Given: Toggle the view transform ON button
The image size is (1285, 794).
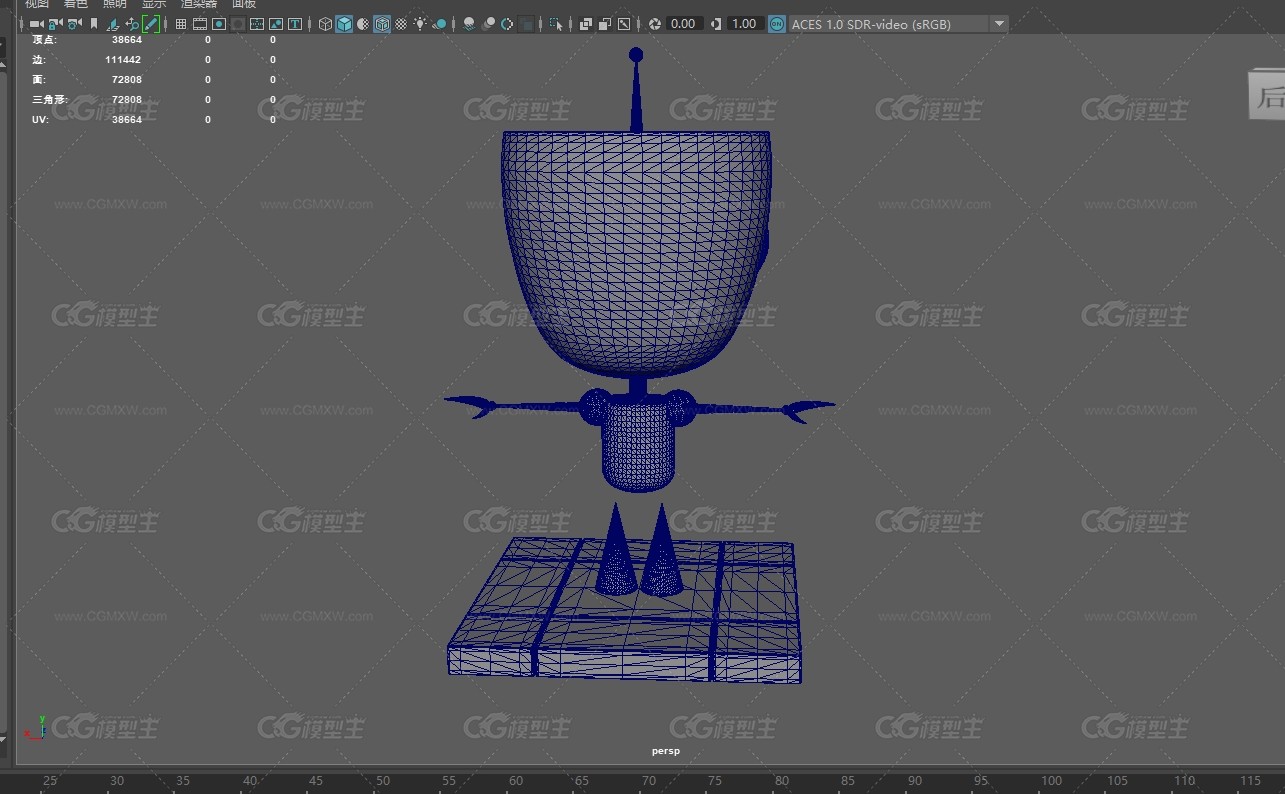Looking at the screenshot, I should tap(777, 24).
